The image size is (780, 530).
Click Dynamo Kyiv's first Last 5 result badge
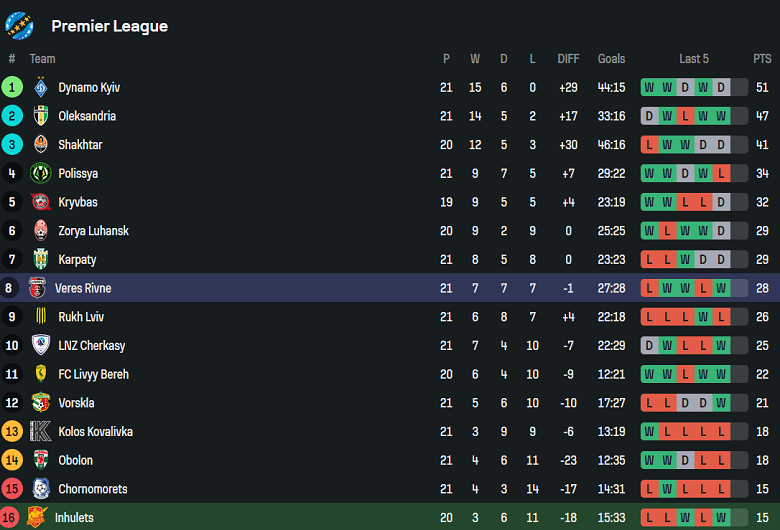point(650,87)
